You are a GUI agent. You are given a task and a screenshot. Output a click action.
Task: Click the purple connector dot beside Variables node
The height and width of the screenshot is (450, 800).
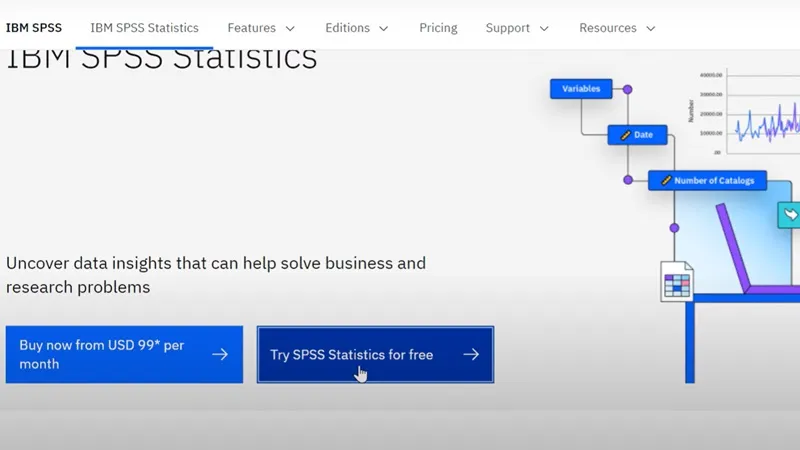(627, 89)
